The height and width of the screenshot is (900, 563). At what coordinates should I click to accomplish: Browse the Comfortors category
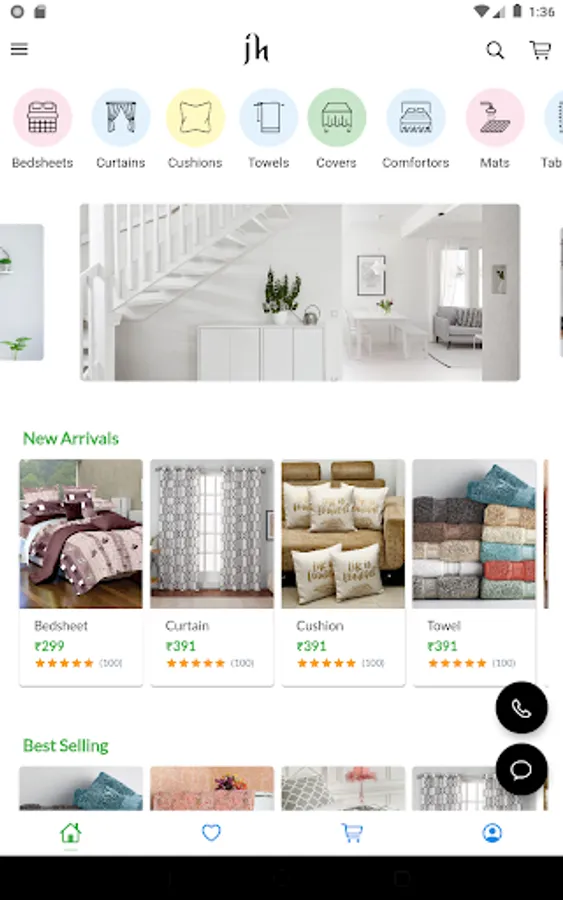click(416, 118)
